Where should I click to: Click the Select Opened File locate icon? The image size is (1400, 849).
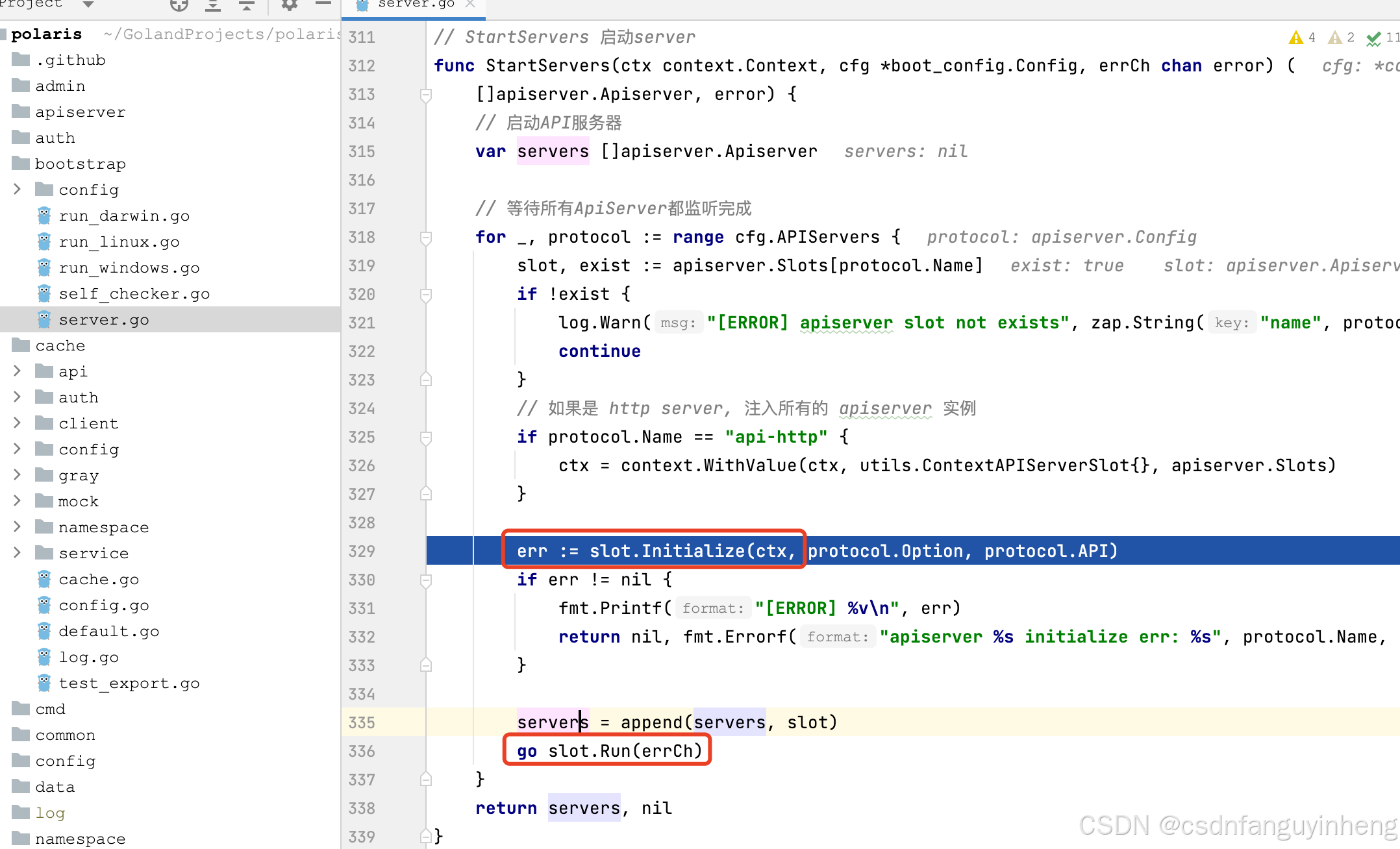(x=179, y=5)
